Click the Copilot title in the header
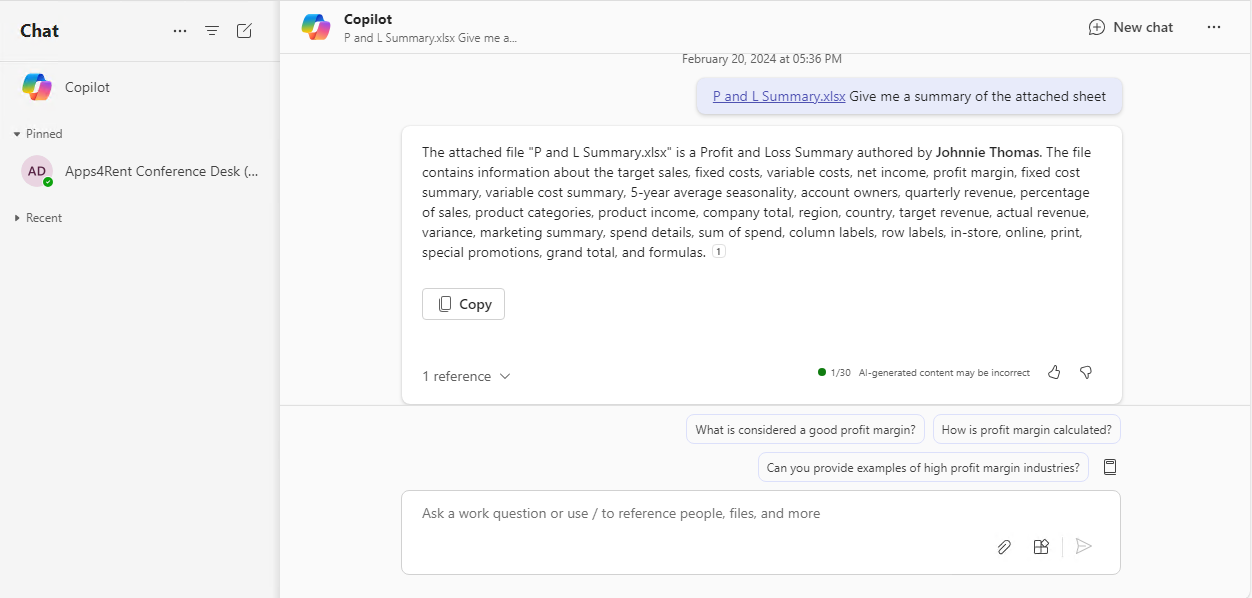Image resolution: width=1252 pixels, height=598 pixels. 368,19
